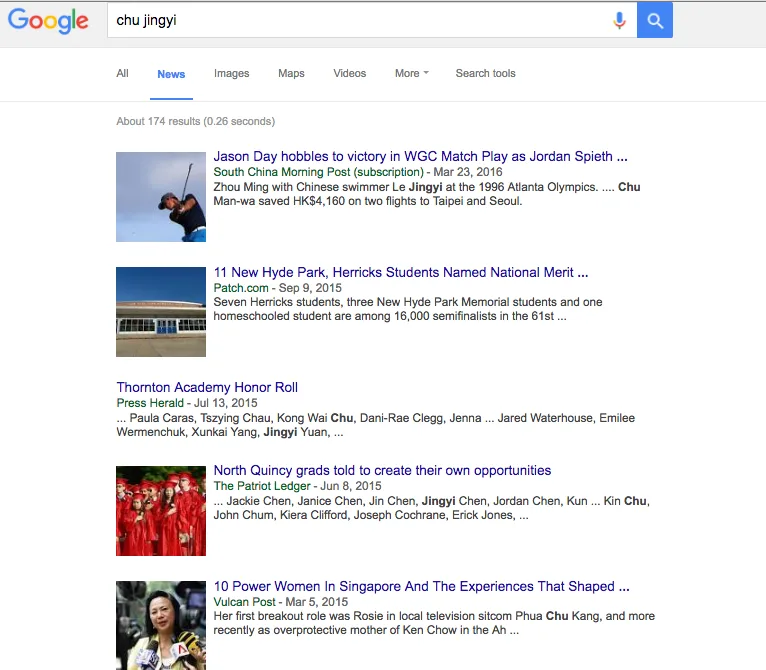Click the woman with microphones thumbnail

tap(161, 625)
